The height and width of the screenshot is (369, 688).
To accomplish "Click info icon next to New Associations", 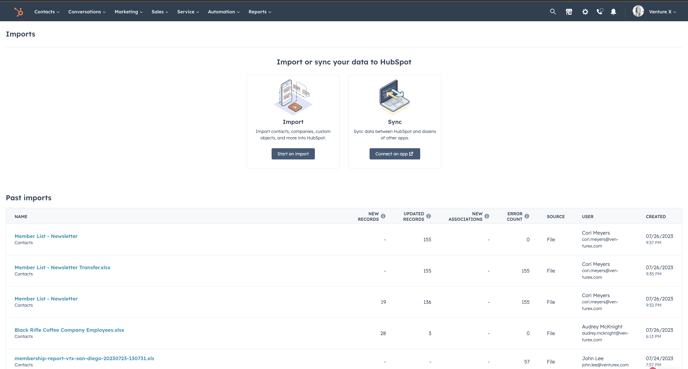I will click(487, 216).
